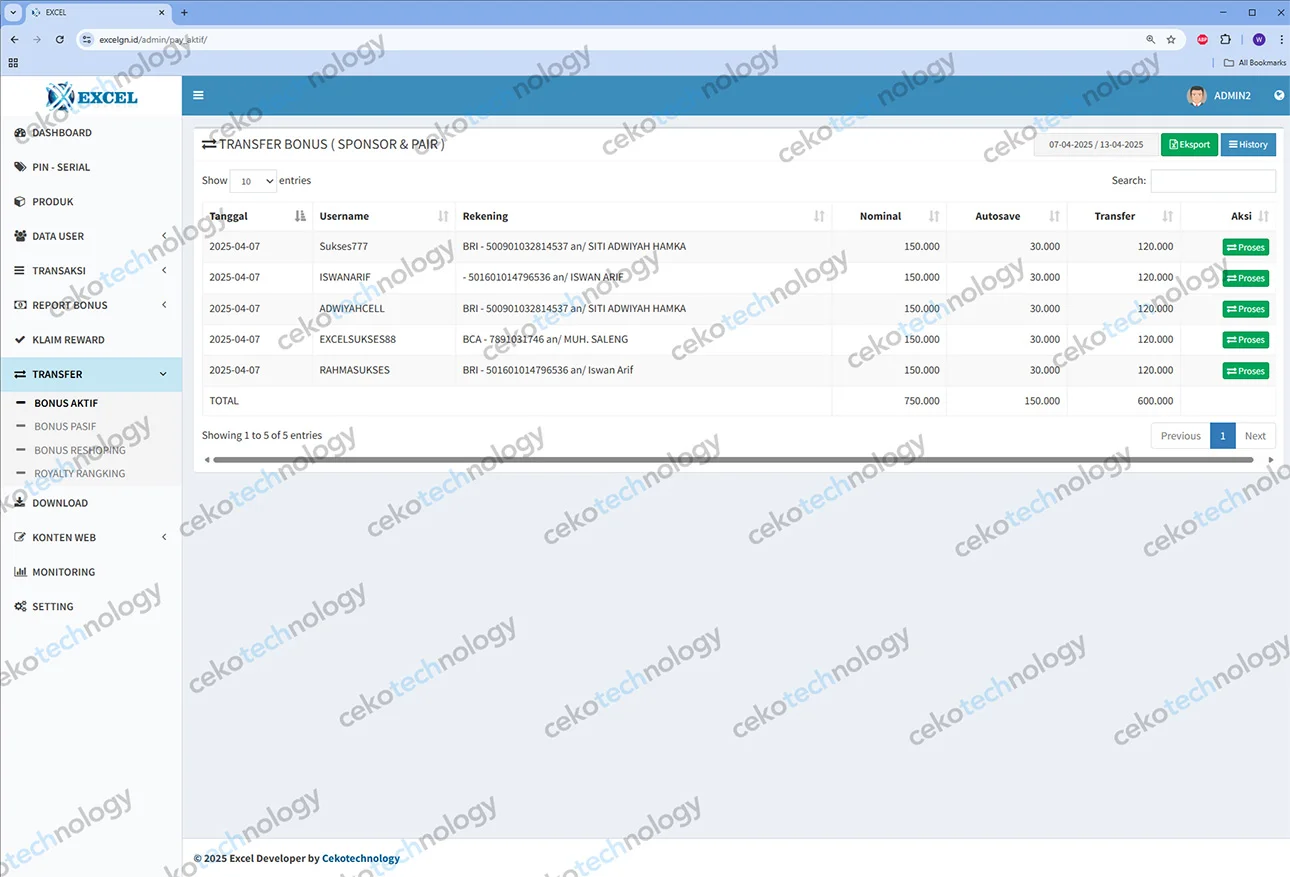Click the Setting gears icon
The image size is (1290, 877).
click(21, 607)
